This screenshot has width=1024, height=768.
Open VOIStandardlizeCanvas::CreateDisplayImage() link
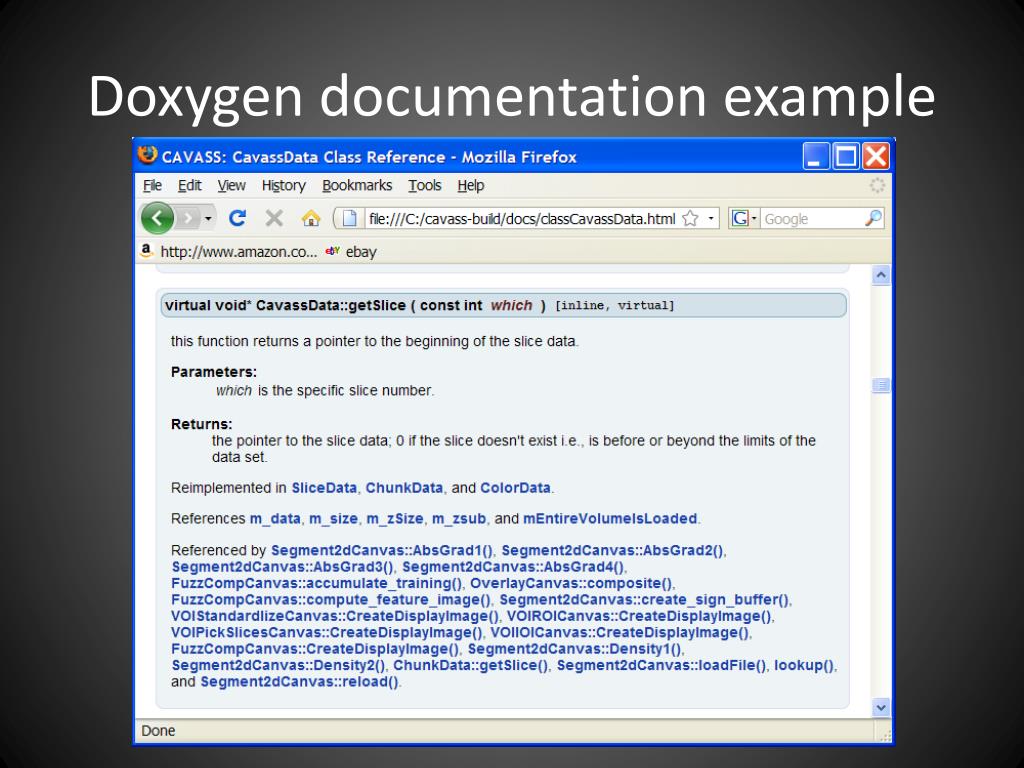pyautogui.click(x=335, y=616)
